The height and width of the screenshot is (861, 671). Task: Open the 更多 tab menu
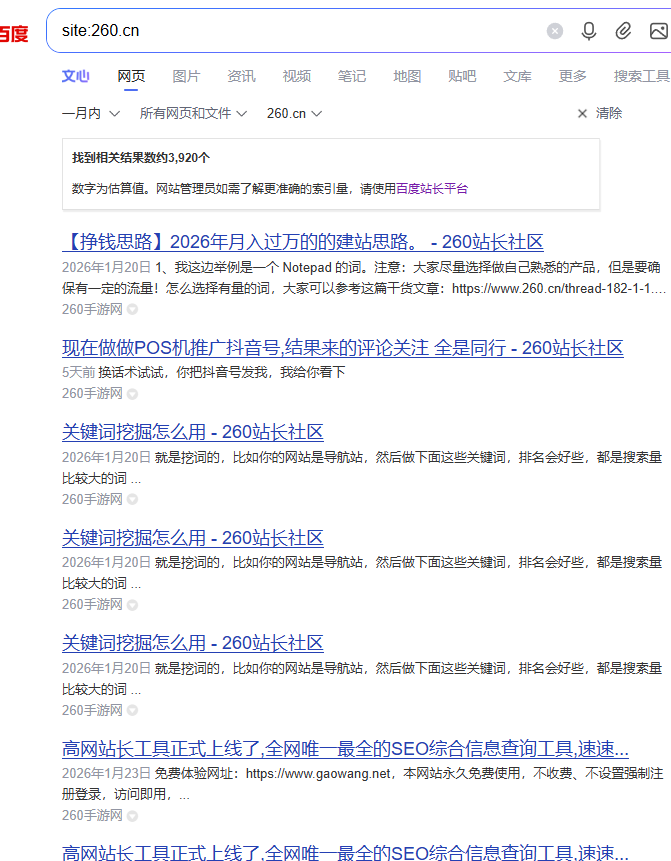[572, 76]
